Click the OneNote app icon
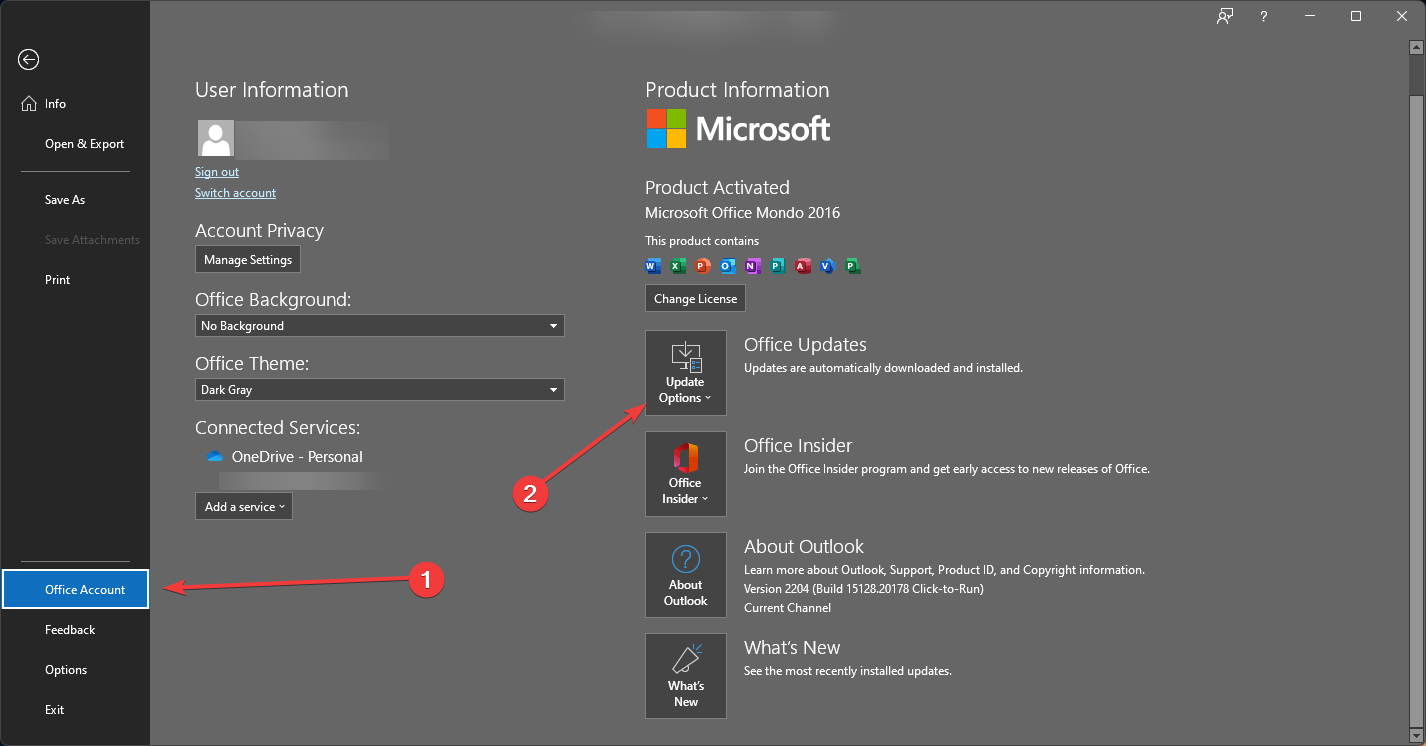The image size is (1426, 746). click(753, 266)
